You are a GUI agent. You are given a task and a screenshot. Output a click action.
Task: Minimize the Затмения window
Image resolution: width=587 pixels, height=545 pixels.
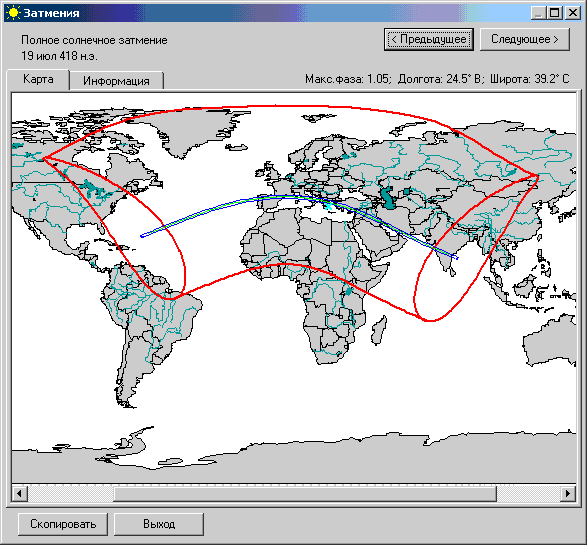(538, 13)
